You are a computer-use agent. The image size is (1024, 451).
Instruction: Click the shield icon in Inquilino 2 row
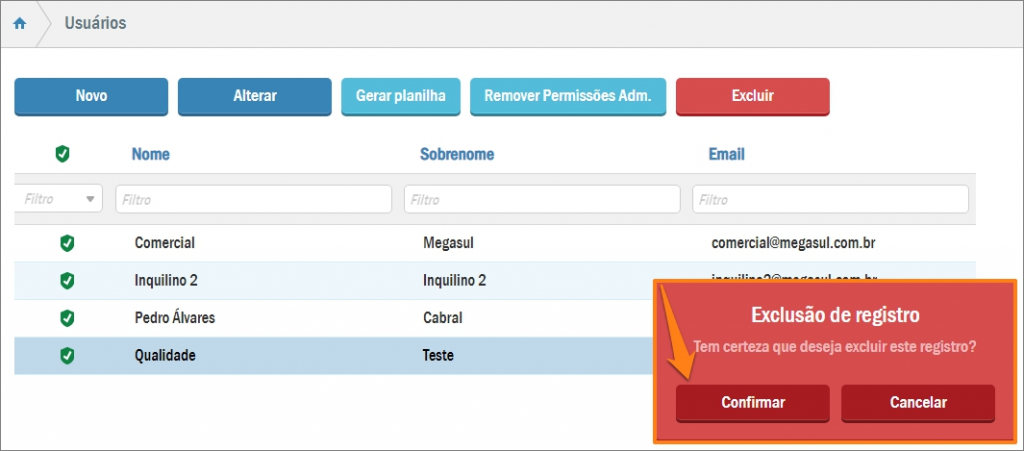pyautogui.click(x=67, y=281)
